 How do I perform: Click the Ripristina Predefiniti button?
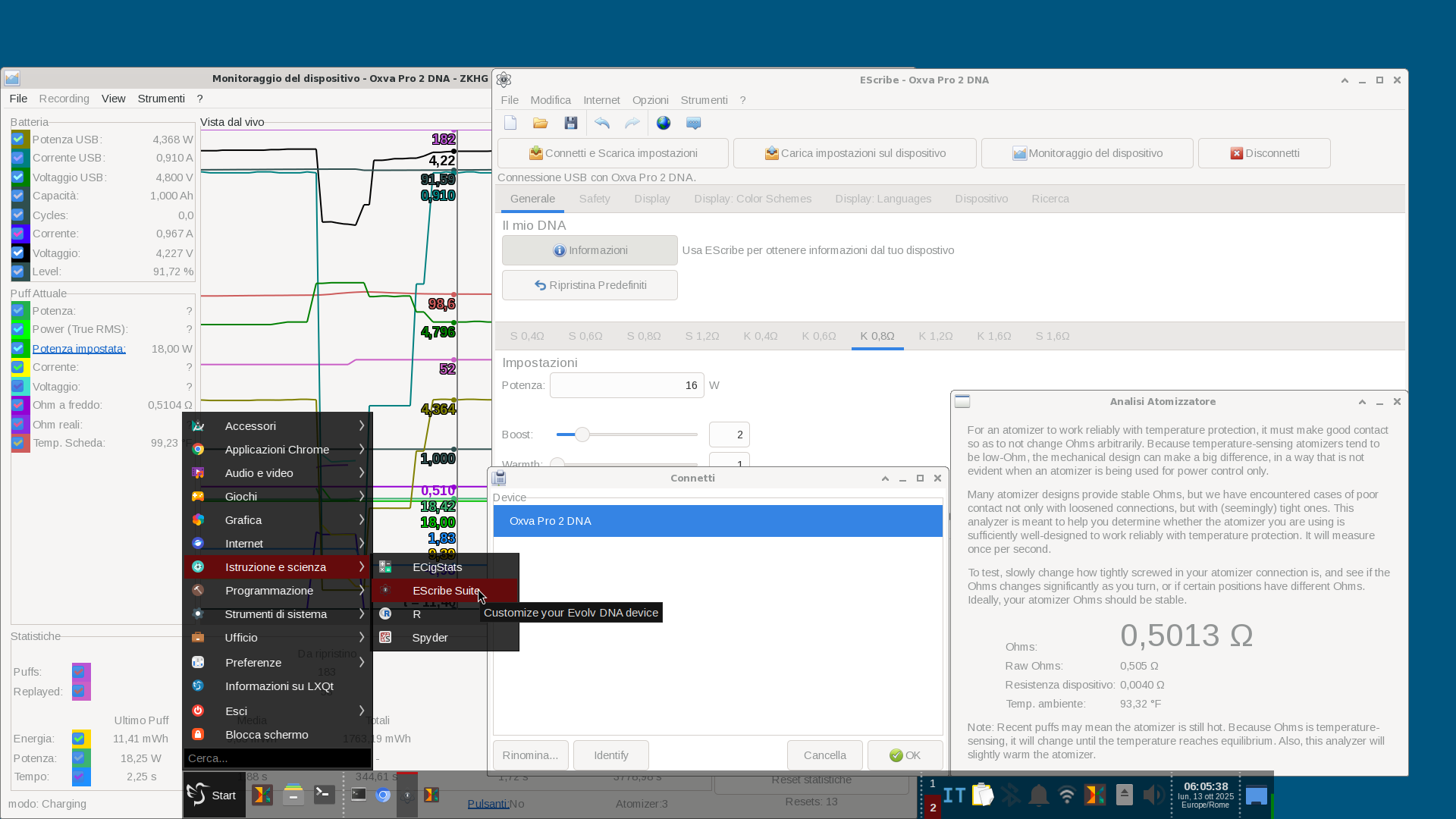pos(589,285)
